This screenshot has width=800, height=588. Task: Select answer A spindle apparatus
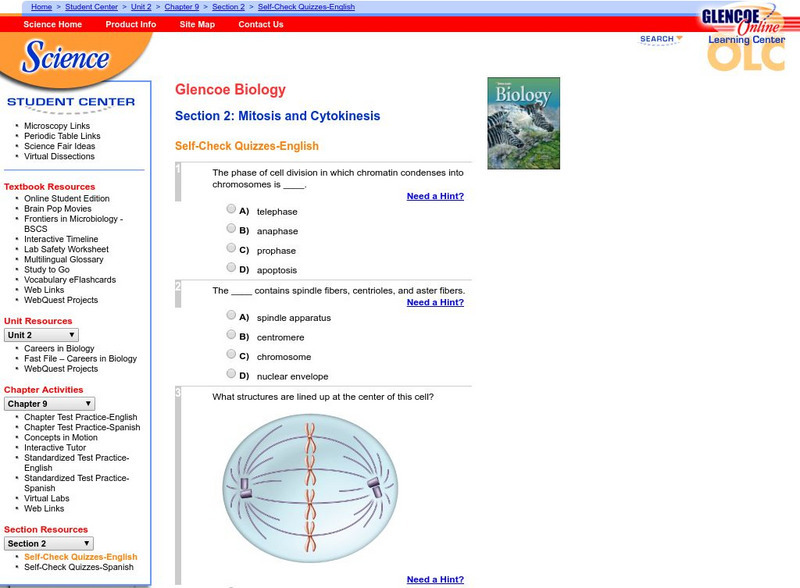point(231,315)
